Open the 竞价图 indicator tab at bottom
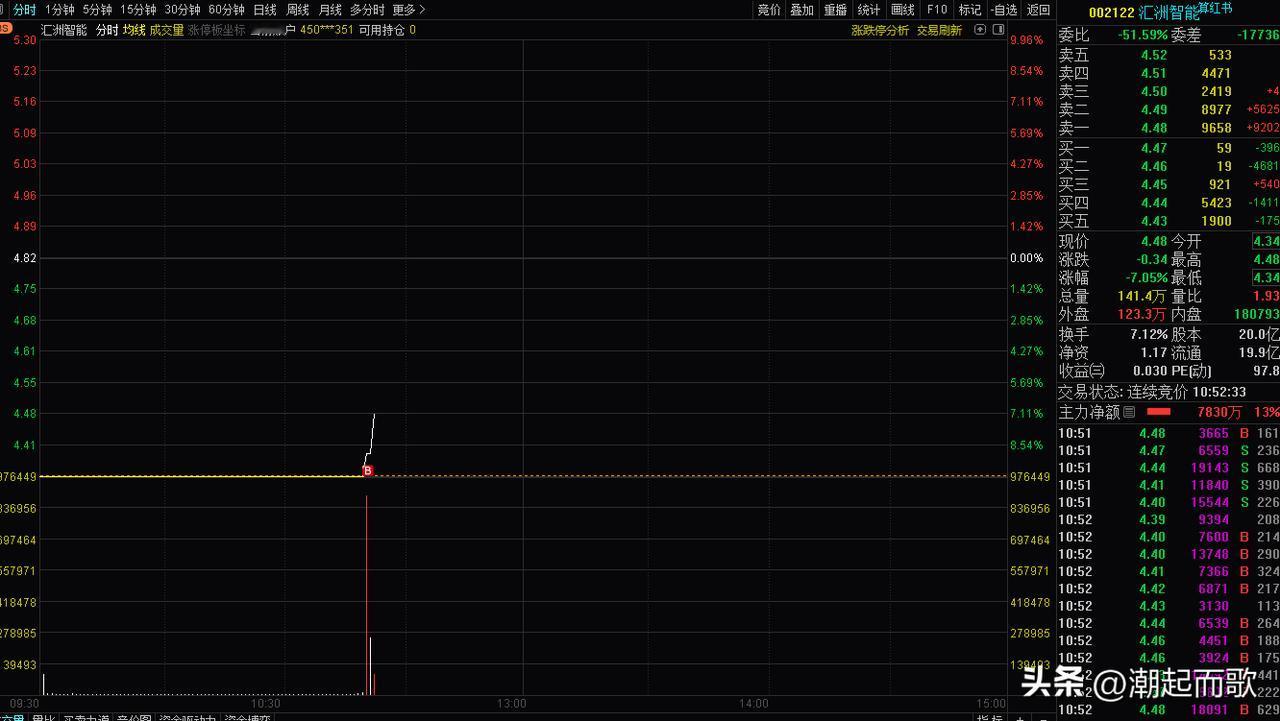The image size is (1280, 721). pyautogui.click(x=134, y=717)
